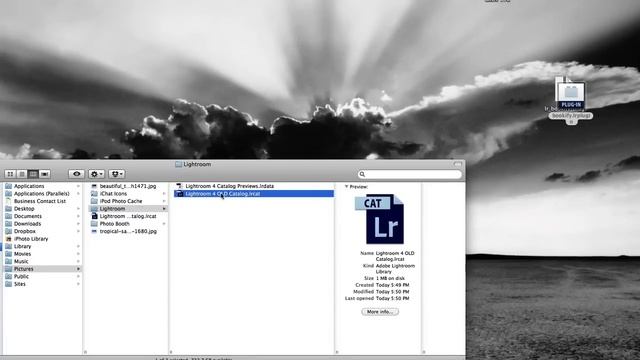Select the Pictures folder
640x360 pixels.
pos(42,269)
